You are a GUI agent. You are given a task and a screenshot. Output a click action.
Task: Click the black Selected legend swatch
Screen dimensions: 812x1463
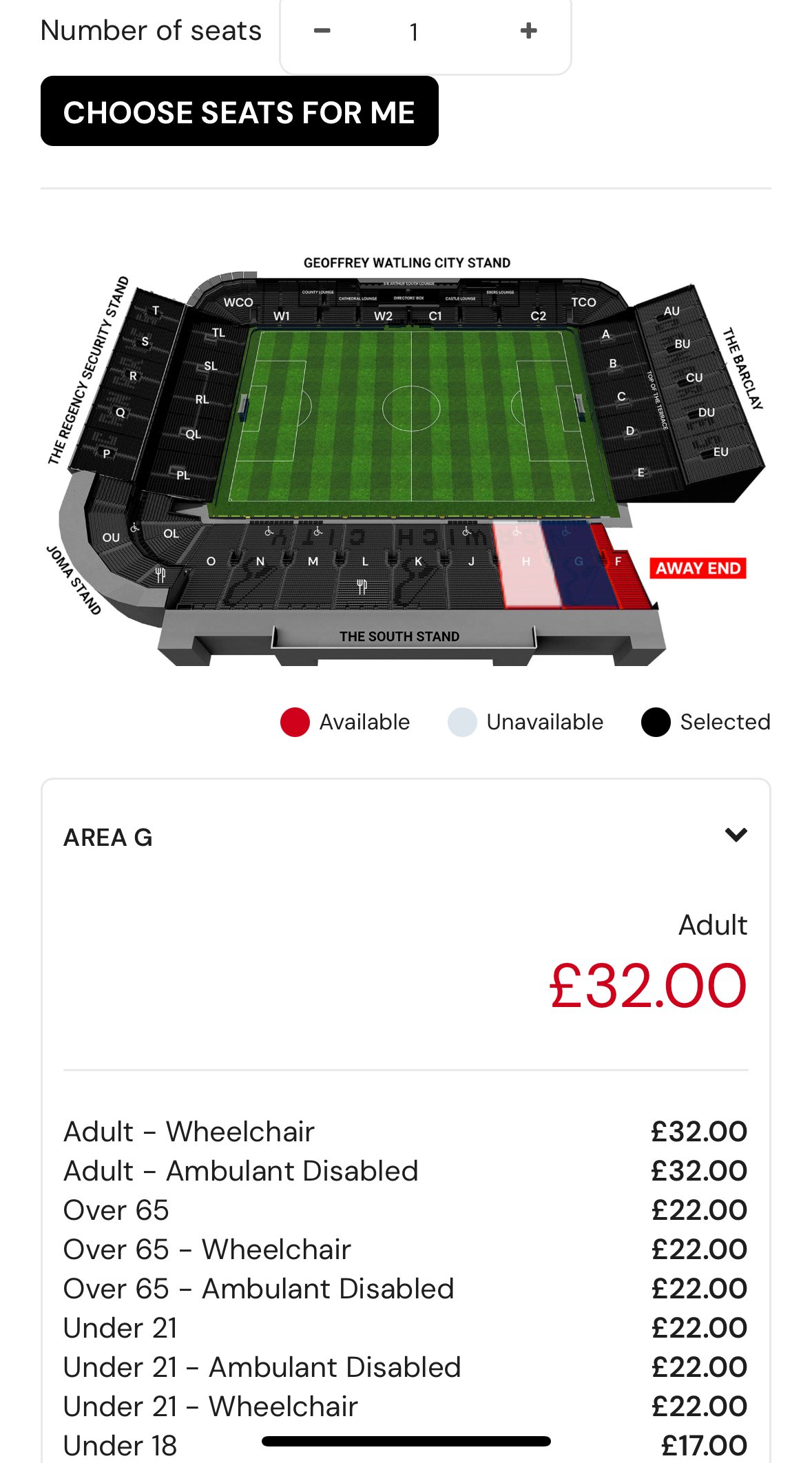click(655, 722)
